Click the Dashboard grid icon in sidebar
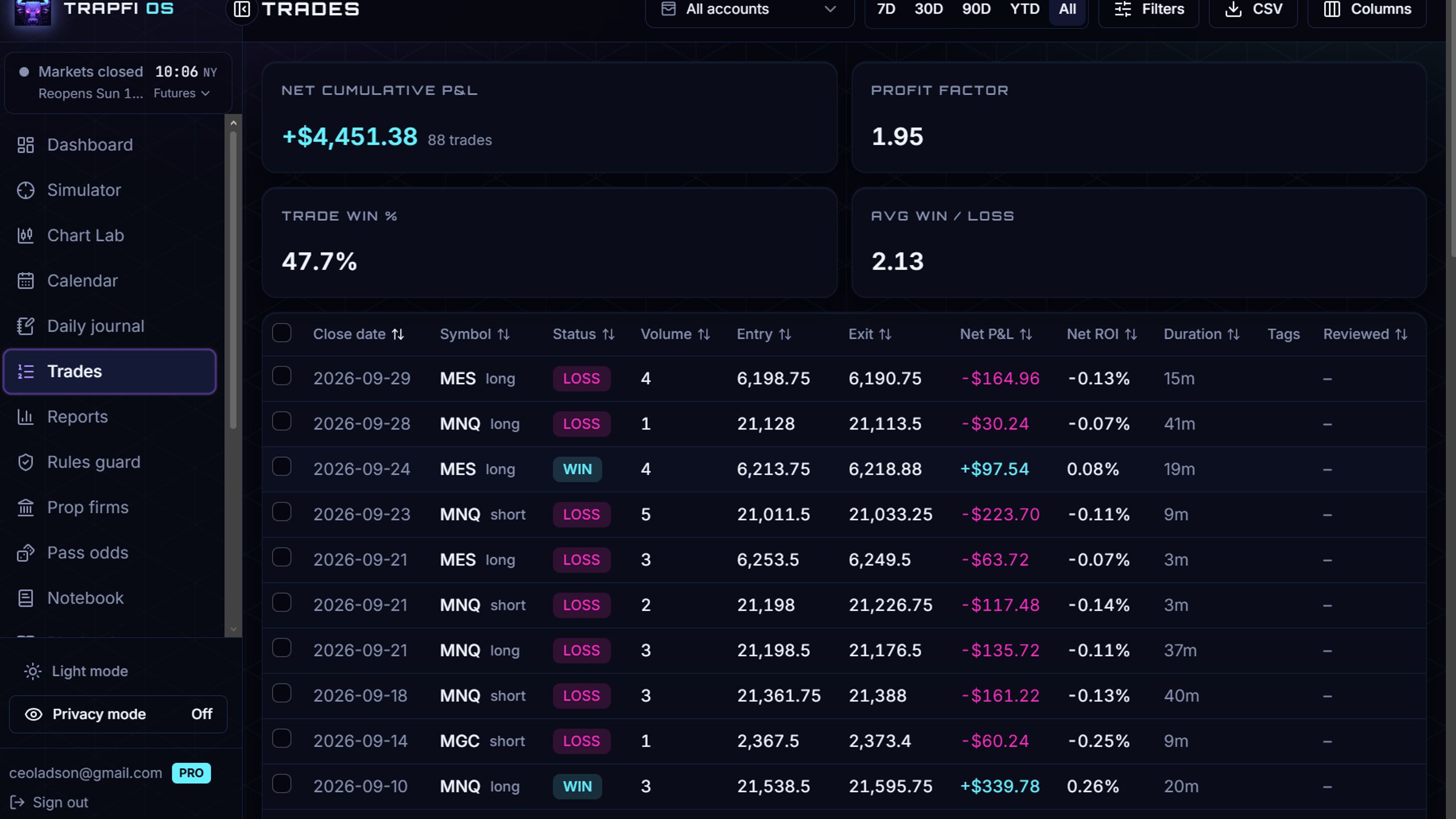The height and width of the screenshot is (819, 1456). point(26,145)
